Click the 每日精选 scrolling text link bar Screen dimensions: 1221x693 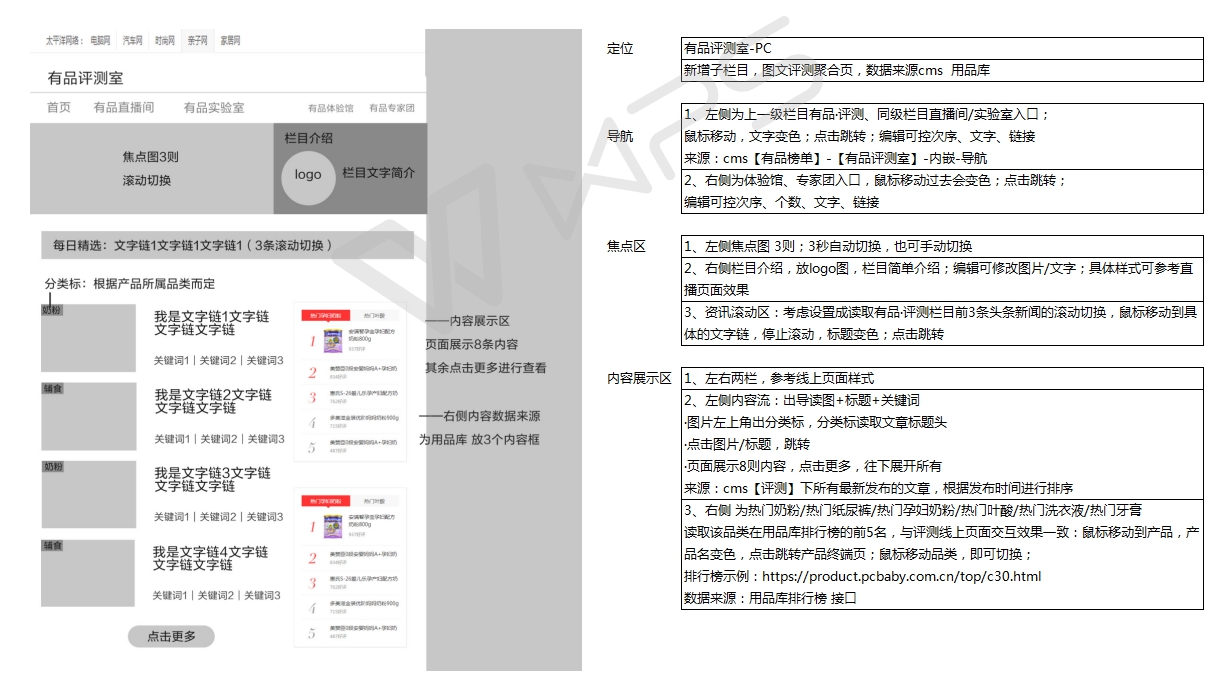(221, 245)
